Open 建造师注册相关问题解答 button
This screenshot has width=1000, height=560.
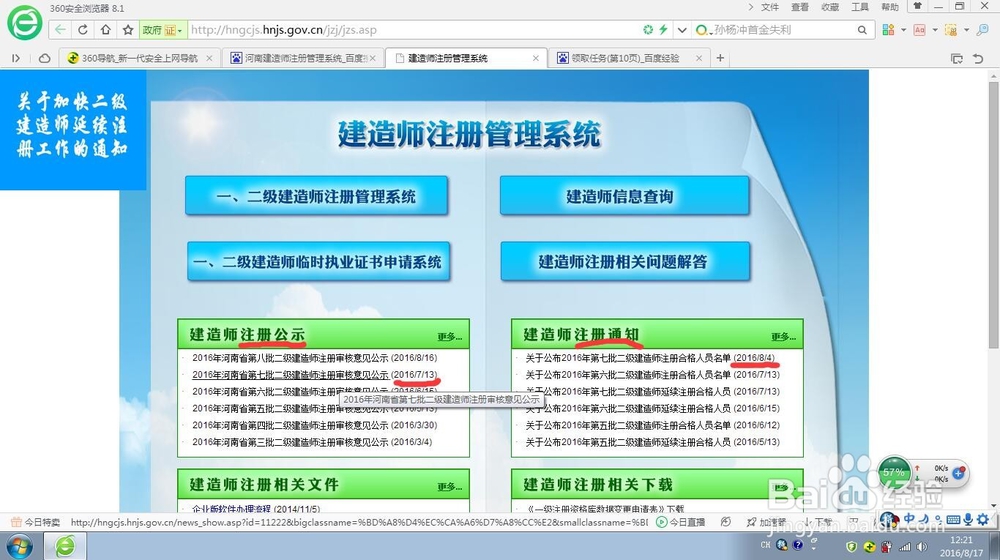(x=624, y=262)
